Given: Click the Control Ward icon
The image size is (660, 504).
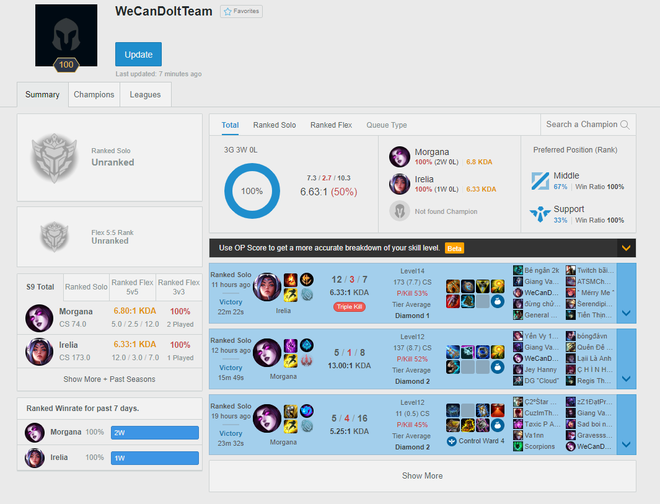Looking at the screenshot, I should pyautogui.click(x=452, y=441).
